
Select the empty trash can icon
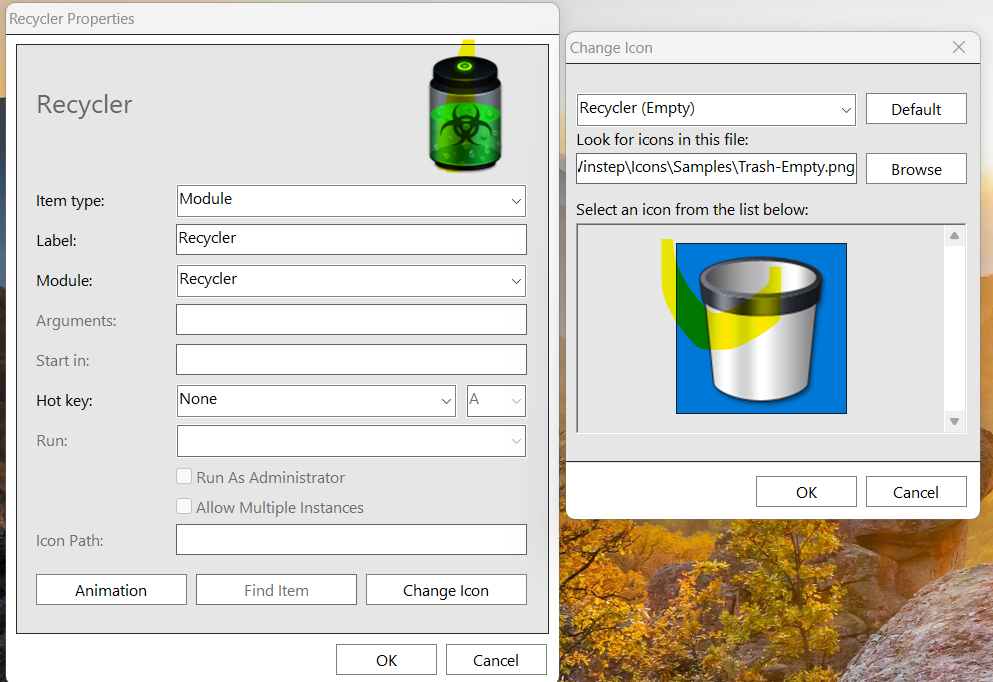(761, 328)
